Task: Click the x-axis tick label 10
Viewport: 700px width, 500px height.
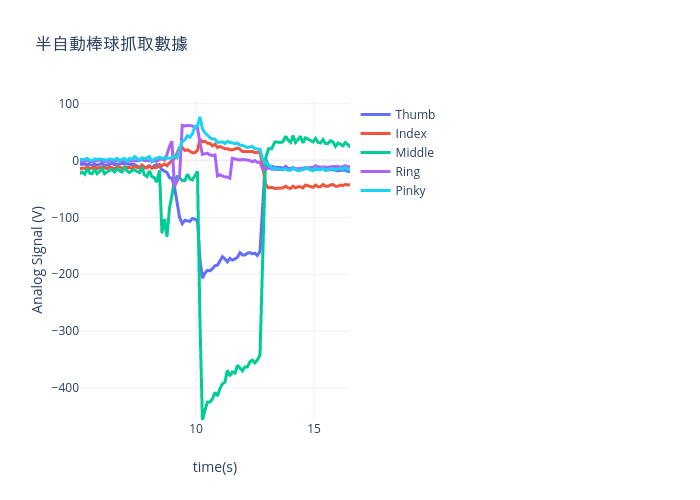Action: (x=196, y=429)
